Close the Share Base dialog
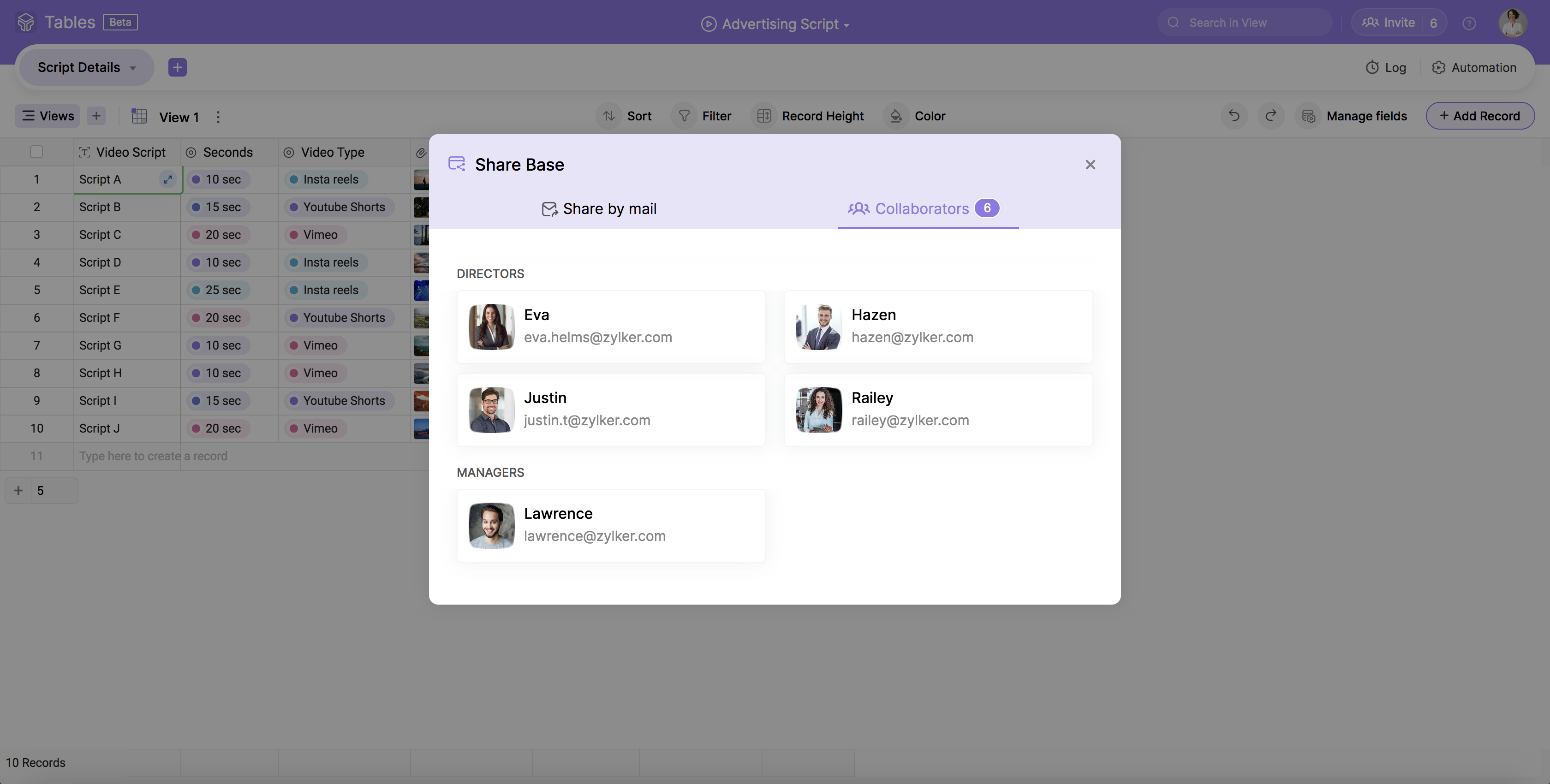1550x784 pixels. point(1090,164)
